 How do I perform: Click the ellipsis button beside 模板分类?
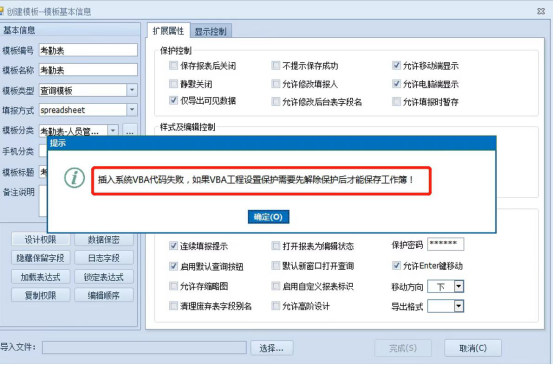[130, 132]
